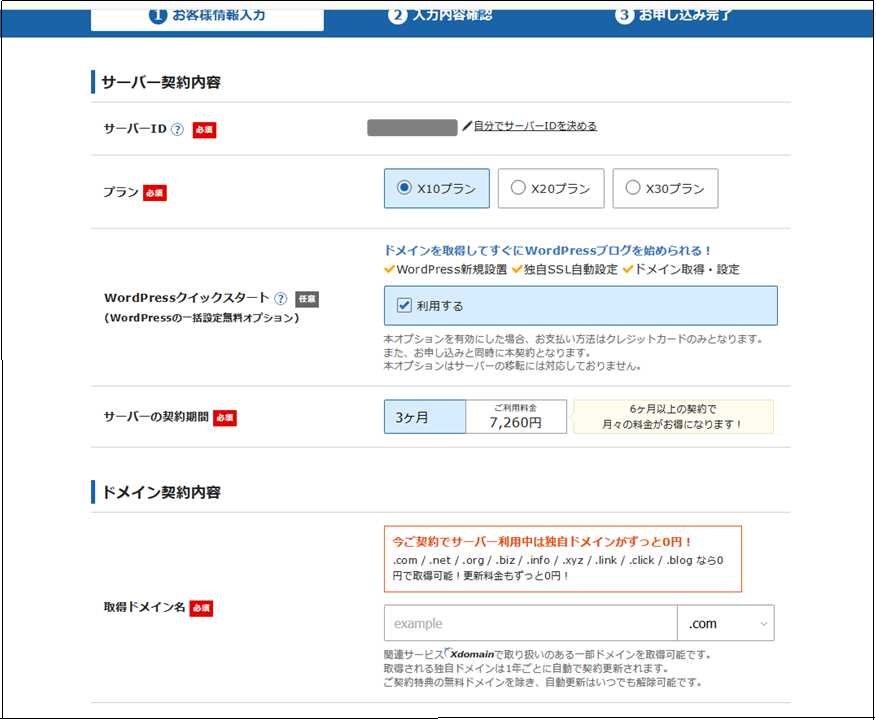Focus the domain name field with example placeholder
Viewport: 876px width, 720px height.
(x=530, y=623)
